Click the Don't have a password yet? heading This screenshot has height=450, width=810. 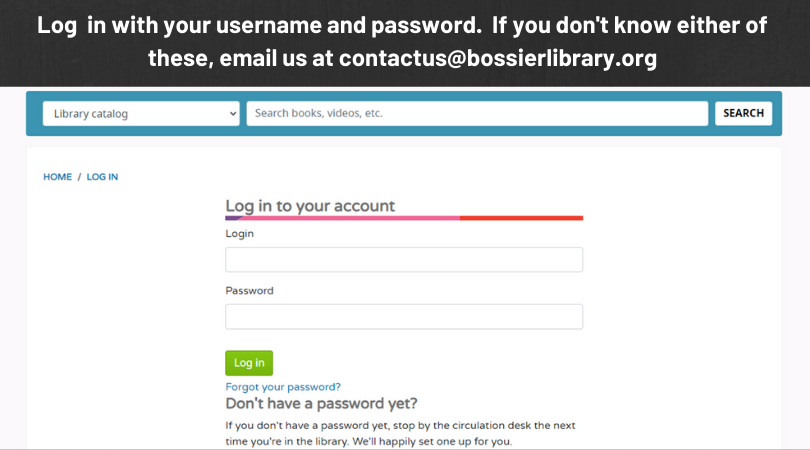[321, 404]
